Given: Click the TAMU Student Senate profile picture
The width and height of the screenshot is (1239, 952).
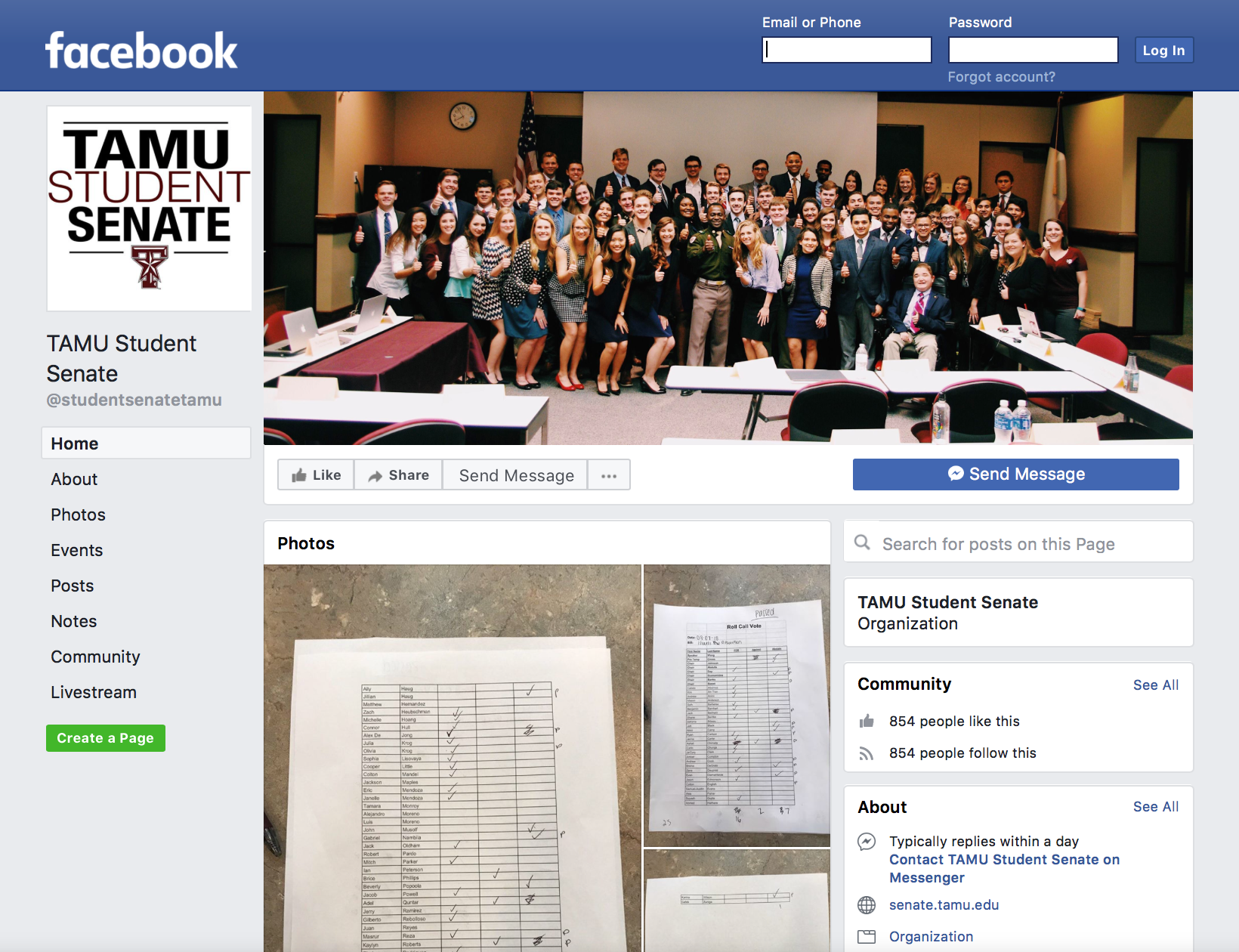Looking at the screenshot, I should pos(150,209).
